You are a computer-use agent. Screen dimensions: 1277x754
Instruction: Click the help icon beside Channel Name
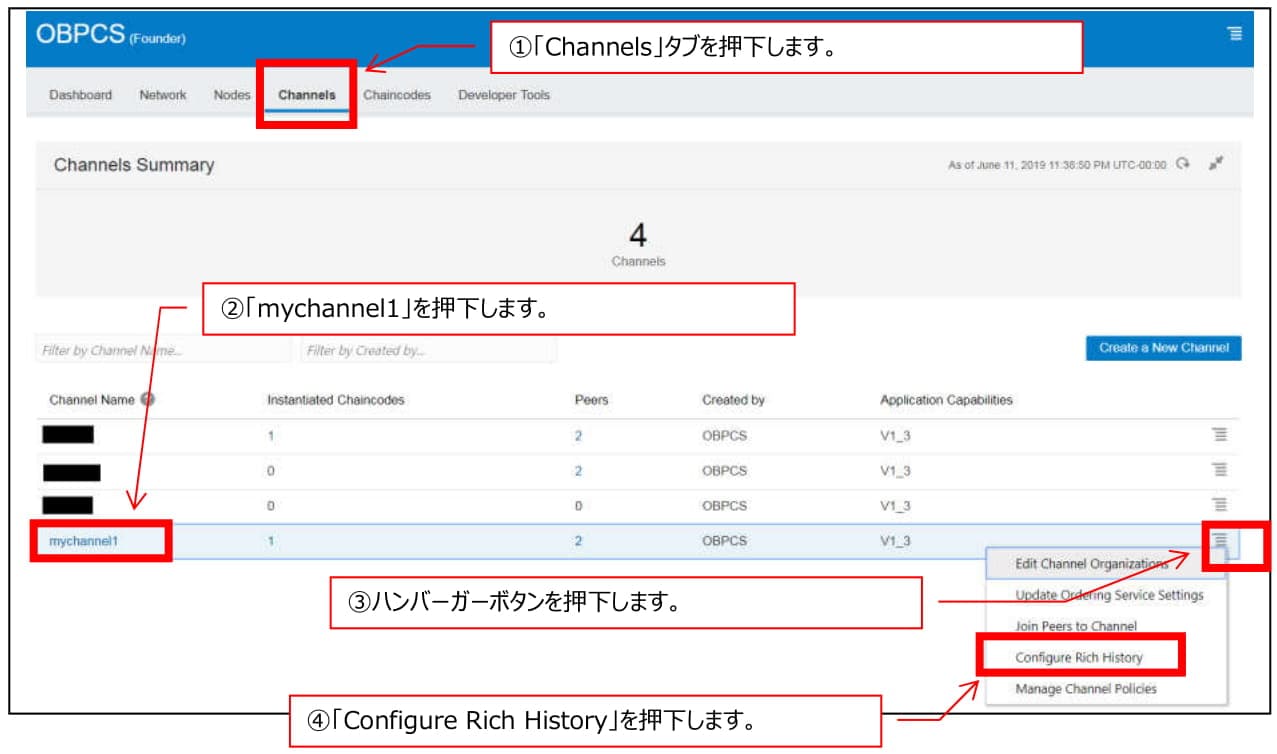click(148, 399)
